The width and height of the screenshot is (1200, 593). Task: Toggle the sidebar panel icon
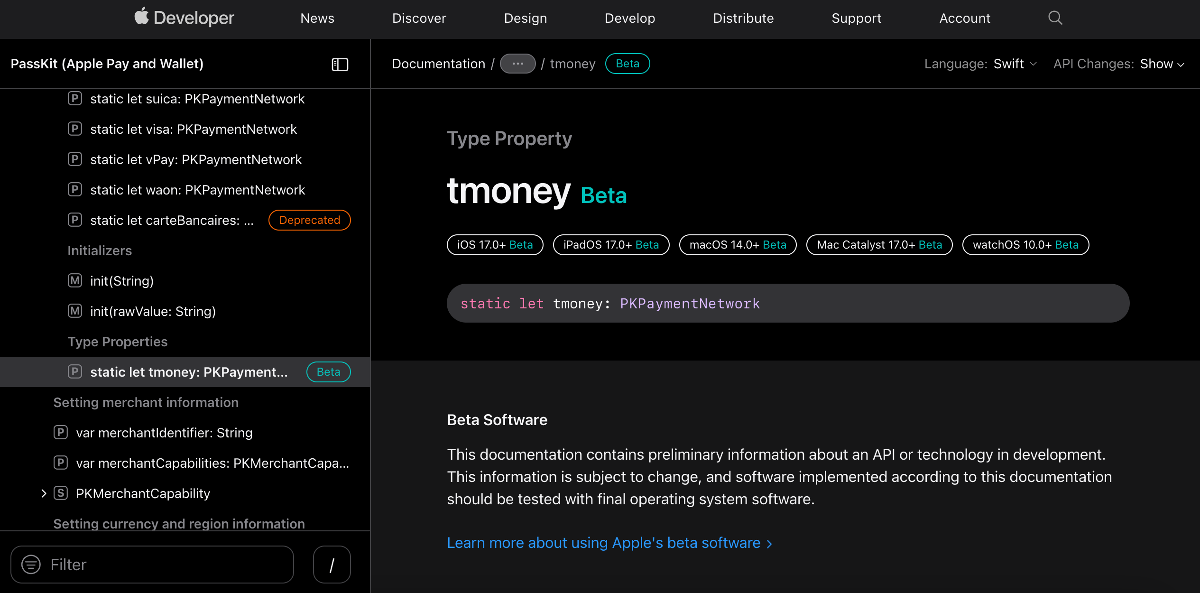[x=340, y=64]
